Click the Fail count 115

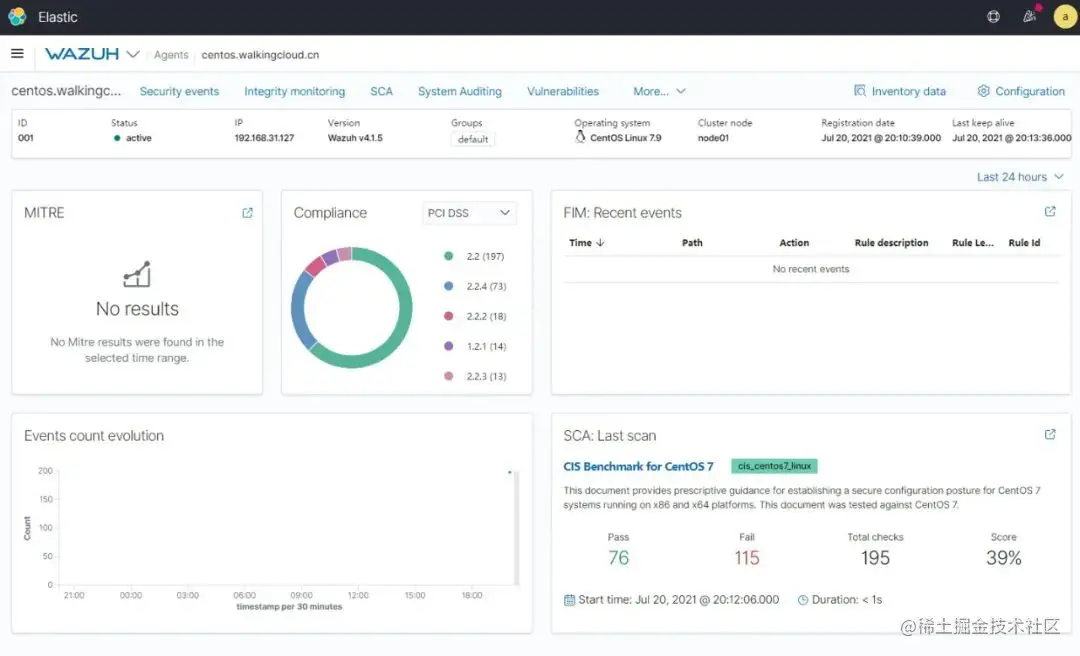(x=747, y=557)
